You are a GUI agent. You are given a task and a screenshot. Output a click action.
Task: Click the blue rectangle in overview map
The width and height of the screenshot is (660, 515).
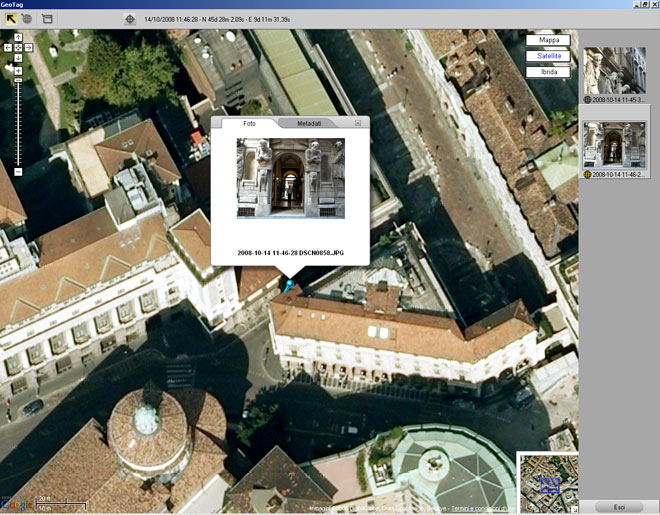[550, 485]
